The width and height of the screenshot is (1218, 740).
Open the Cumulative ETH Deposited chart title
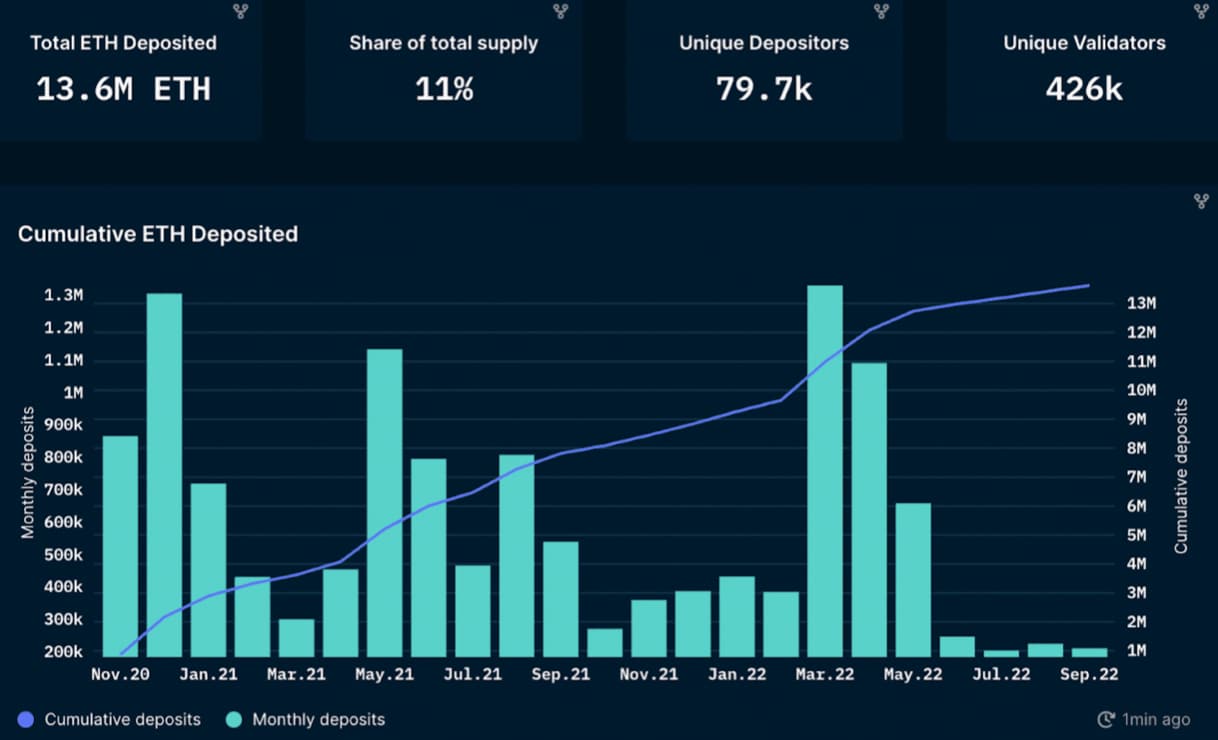(158, 234)
